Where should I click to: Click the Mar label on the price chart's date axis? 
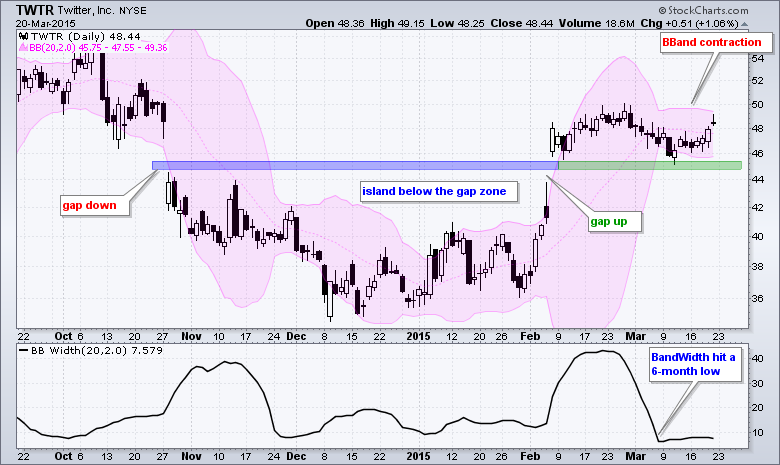tap(635, 336)
